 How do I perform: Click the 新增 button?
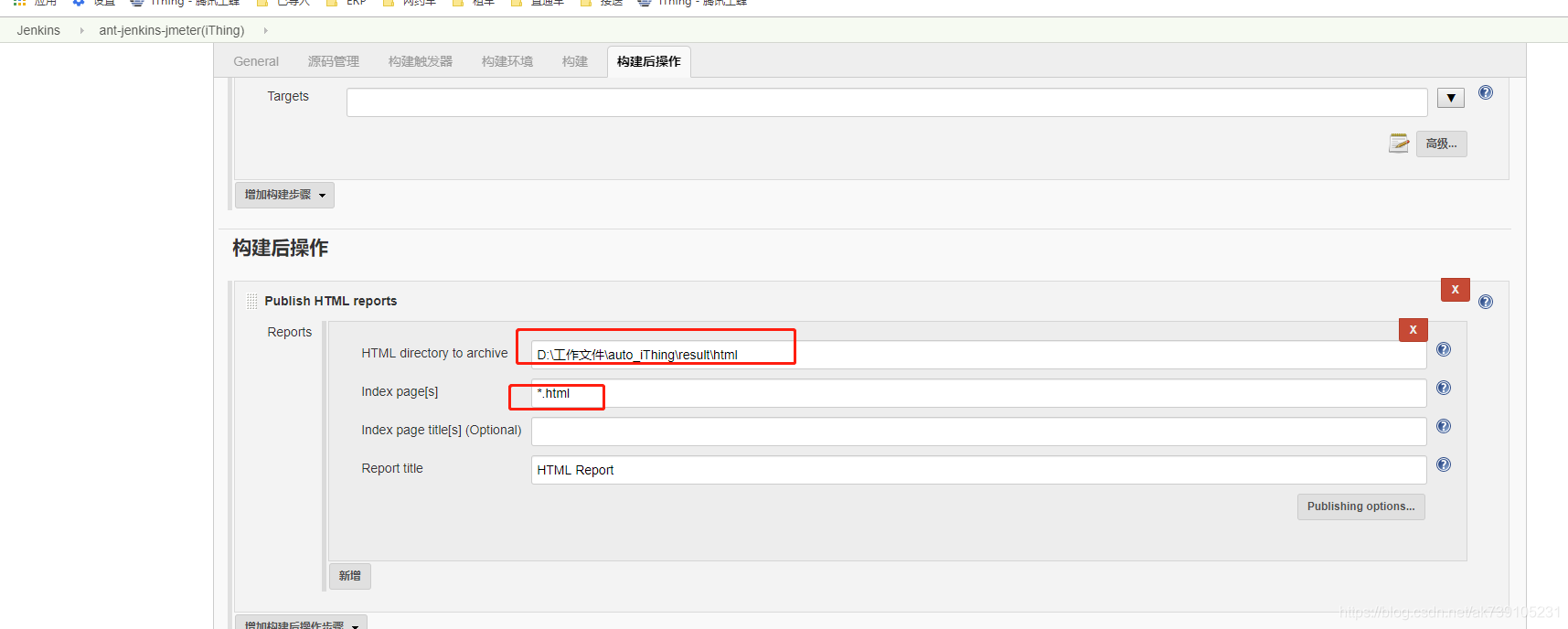pos(350,576)
